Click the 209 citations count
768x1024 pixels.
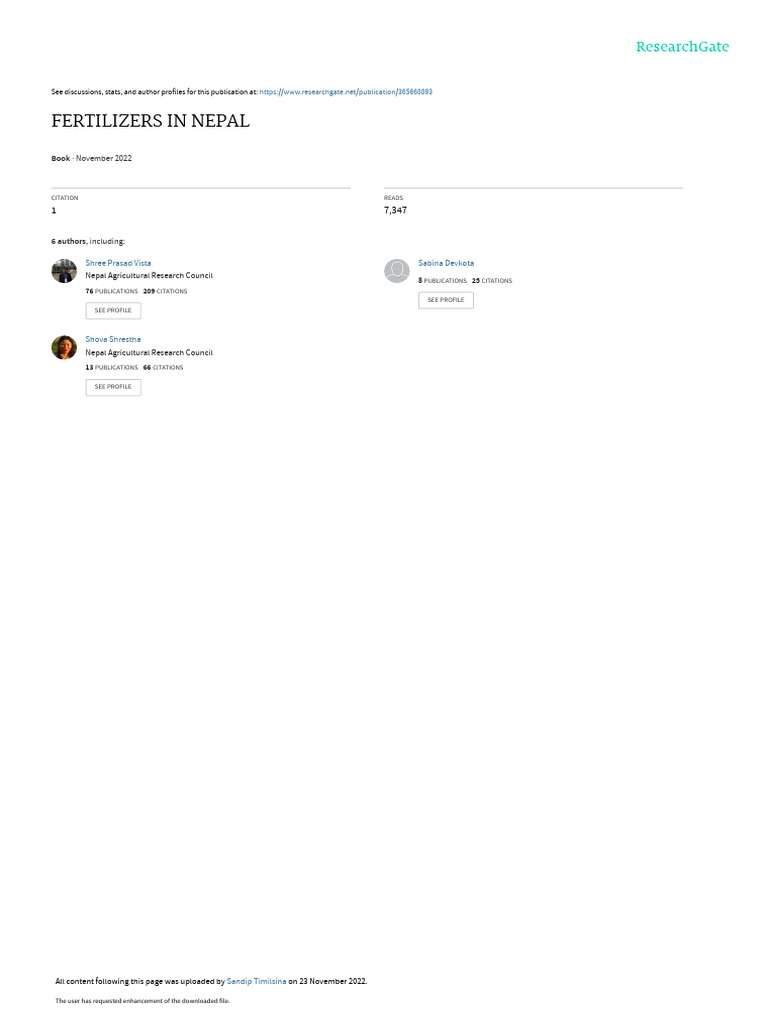coord(165,291)
